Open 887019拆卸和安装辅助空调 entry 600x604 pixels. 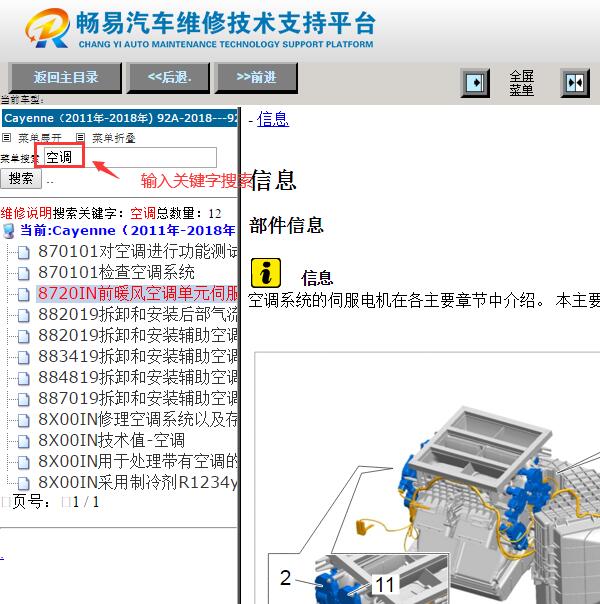pos(138,398)
